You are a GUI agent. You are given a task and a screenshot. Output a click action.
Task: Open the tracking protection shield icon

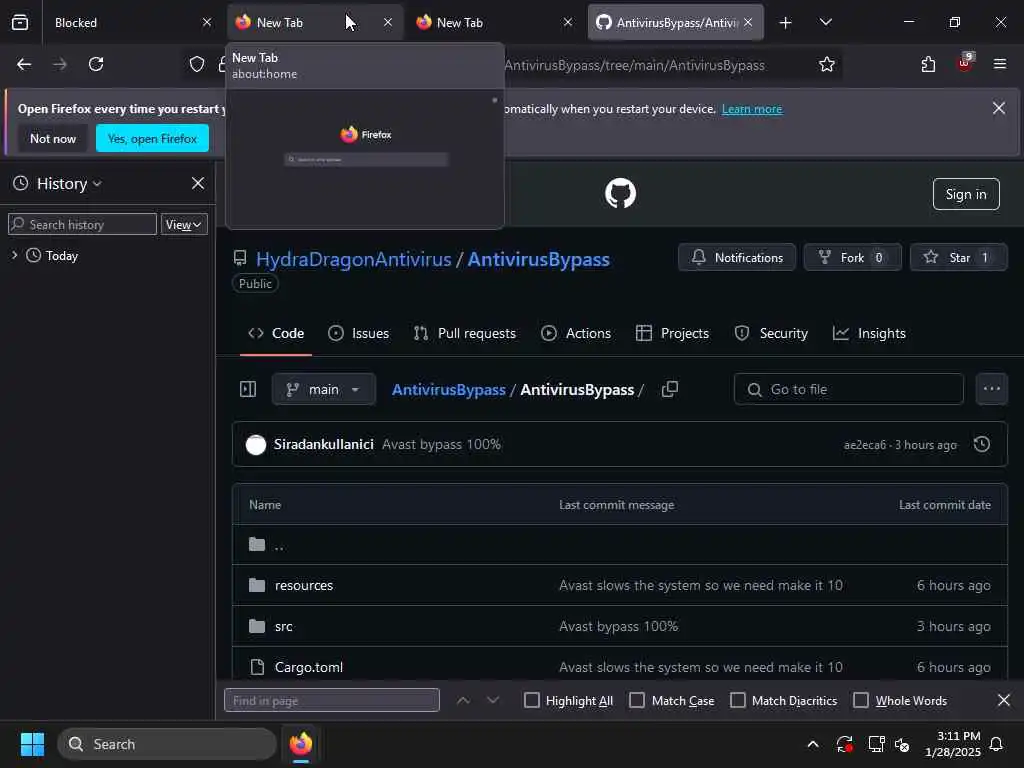pyautogui.click(x=197, y=64)
